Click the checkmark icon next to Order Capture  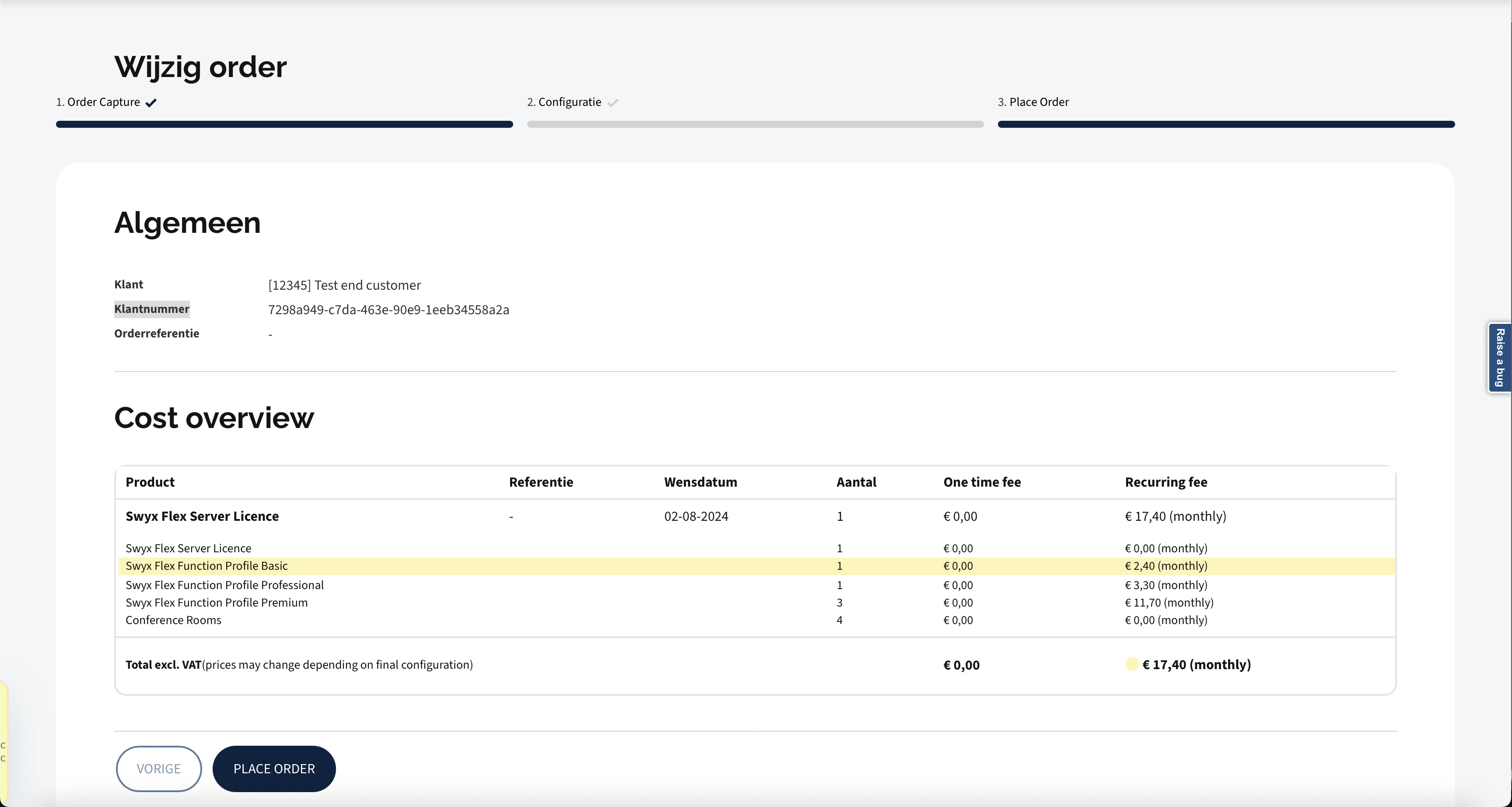pos(151,102)
